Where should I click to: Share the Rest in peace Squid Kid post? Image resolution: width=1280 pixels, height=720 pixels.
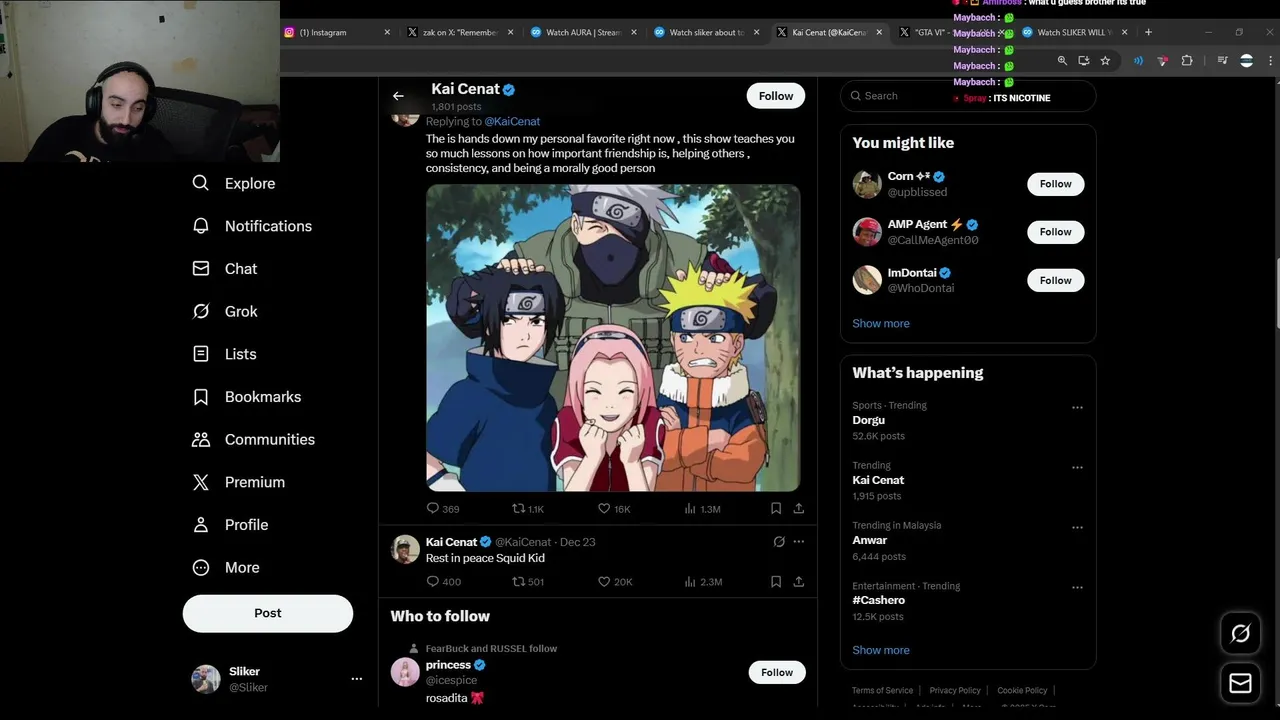tap(798, 581)
